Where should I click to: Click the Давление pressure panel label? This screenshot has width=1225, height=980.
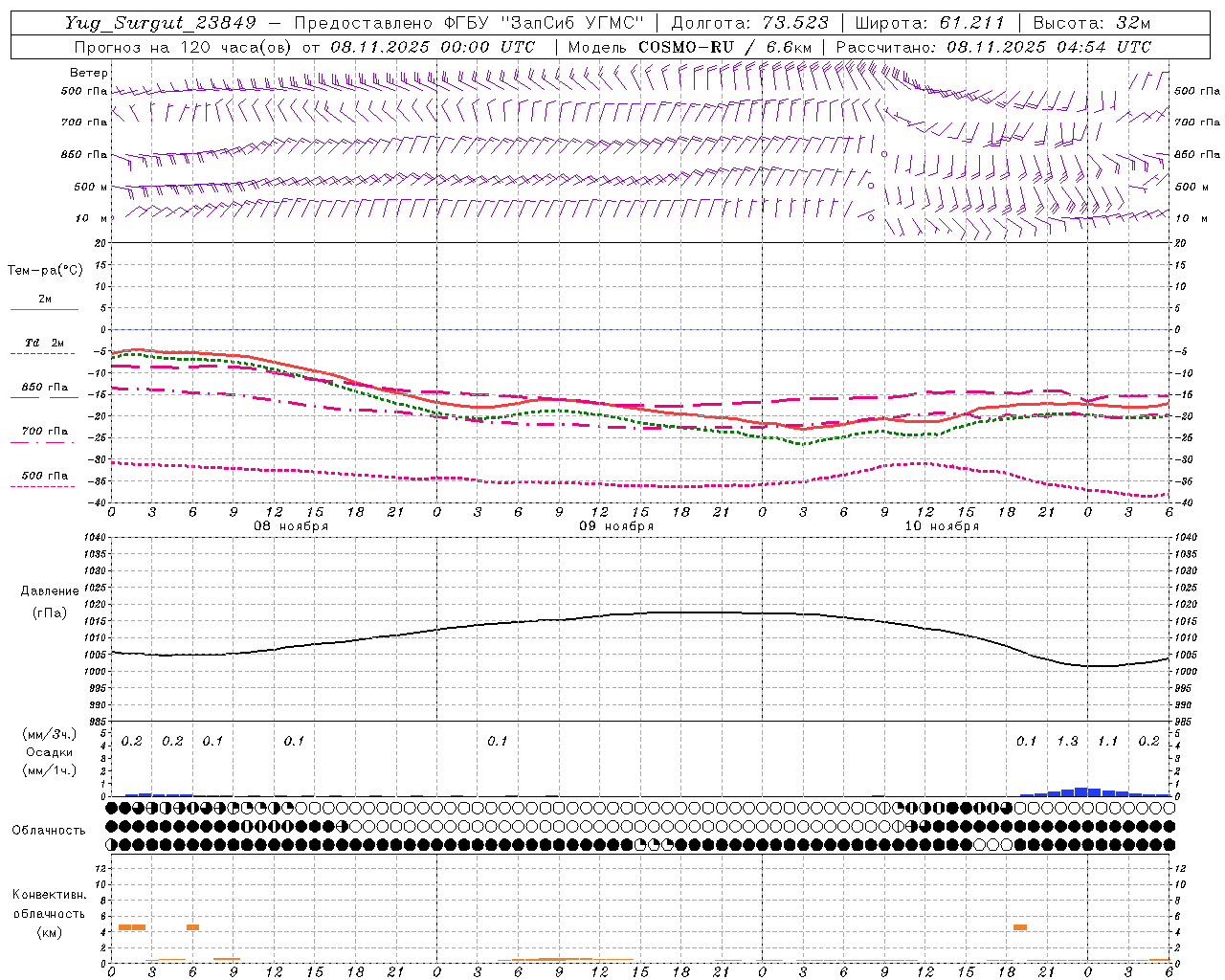50,591
